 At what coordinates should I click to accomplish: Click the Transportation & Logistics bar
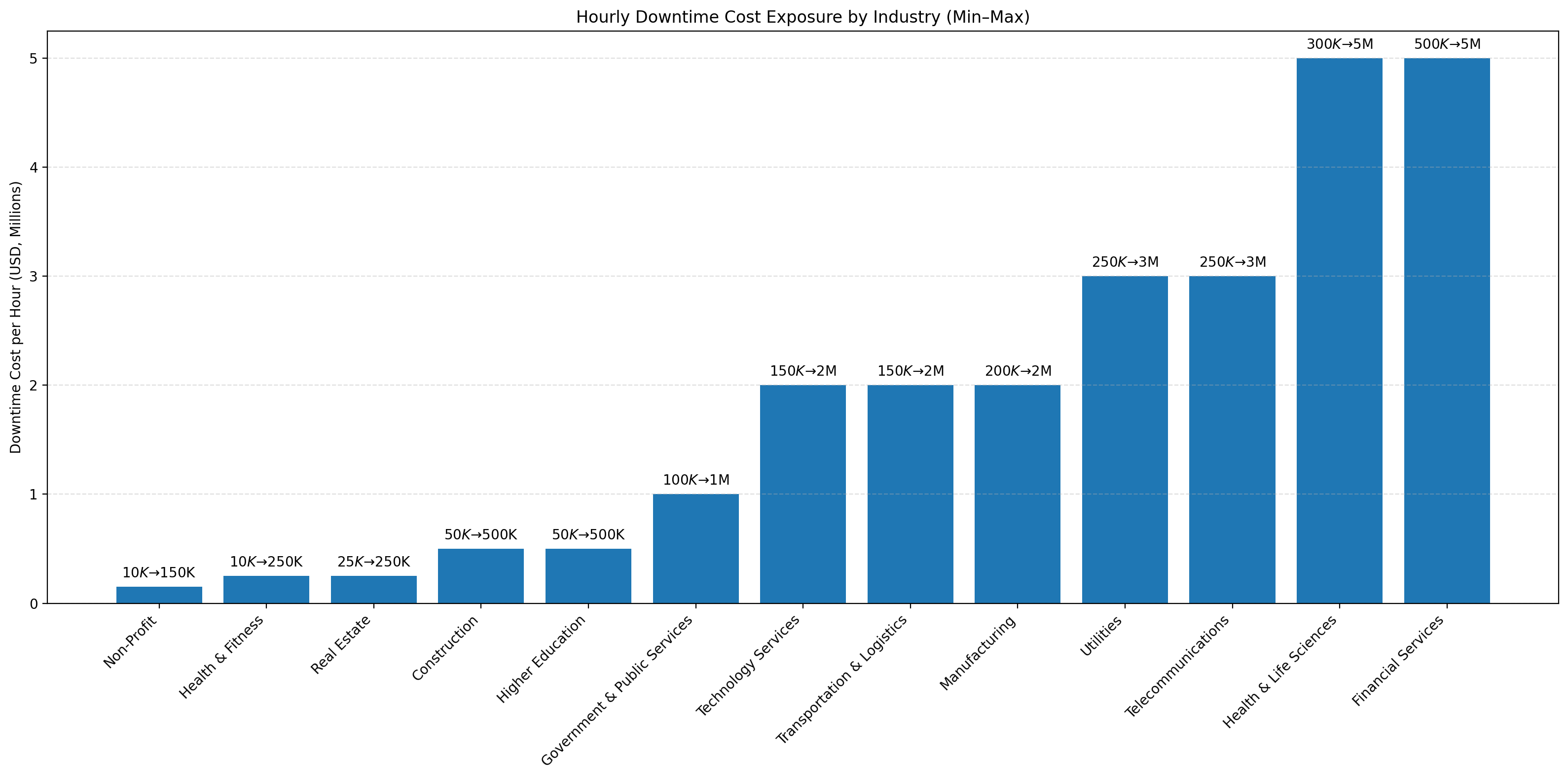[x=910, y=494]
